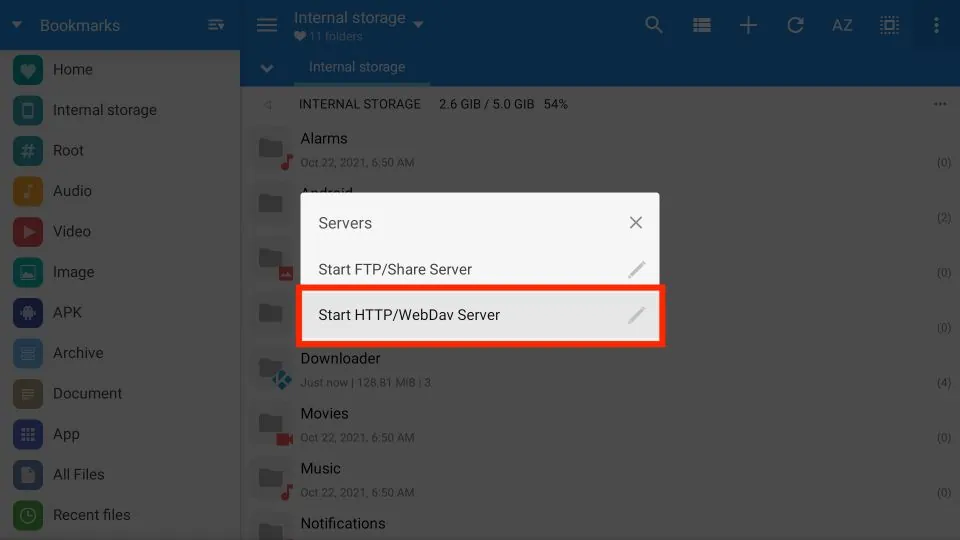Start HTTP/WebDav Server
The height and width of the screenshot is (540, 960).
tap(479, 315)
